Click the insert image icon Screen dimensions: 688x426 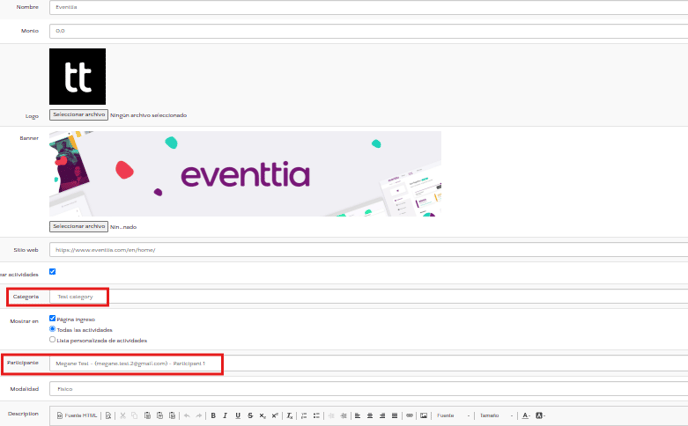click(x=424, y=414)
